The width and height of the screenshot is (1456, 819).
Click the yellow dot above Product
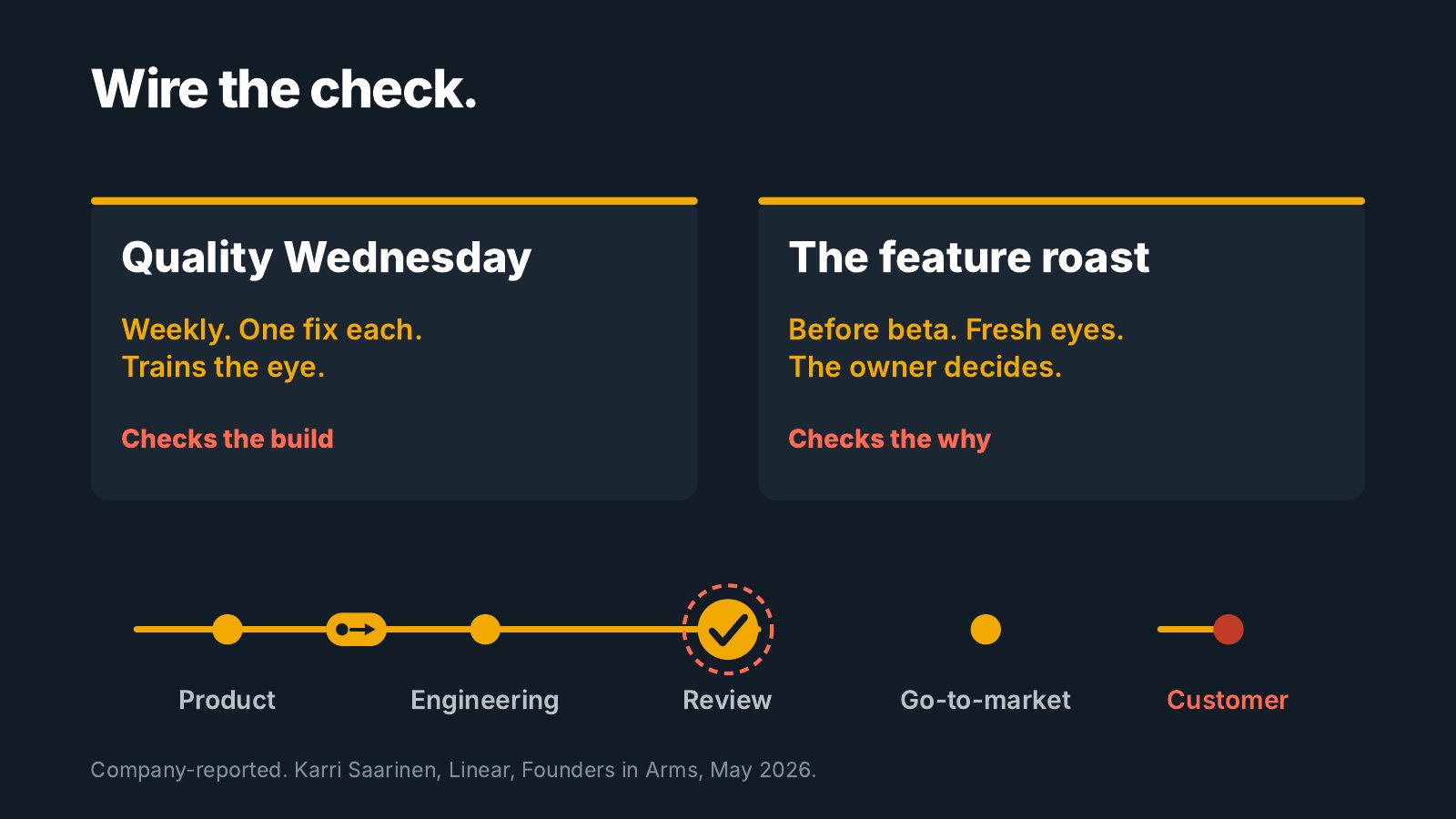[227, 629]
